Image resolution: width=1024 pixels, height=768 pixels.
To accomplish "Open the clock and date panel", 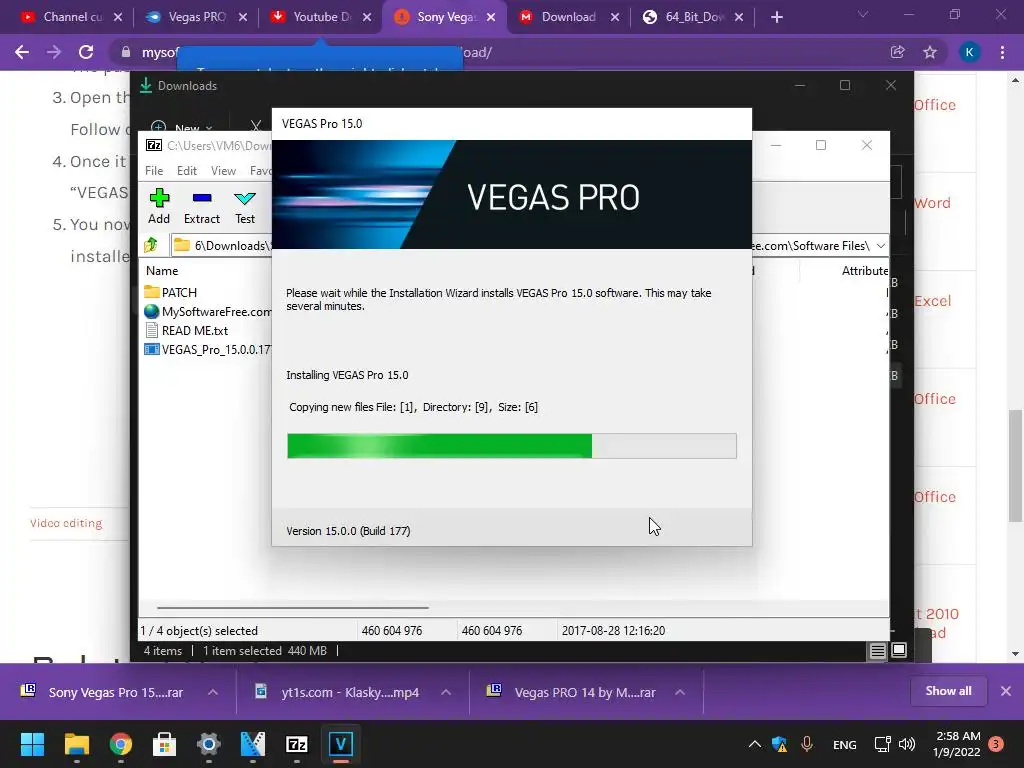I will click(957, 744).
